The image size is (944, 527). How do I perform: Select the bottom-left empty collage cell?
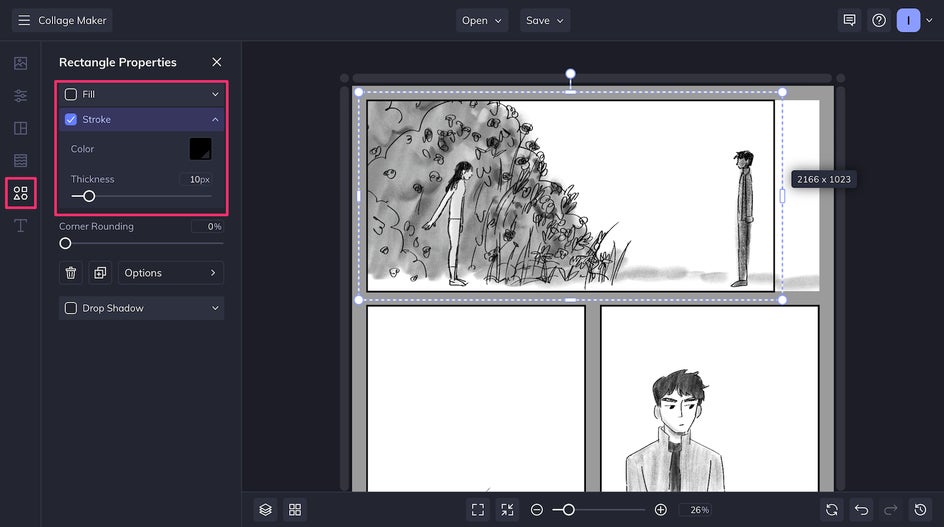476,399
